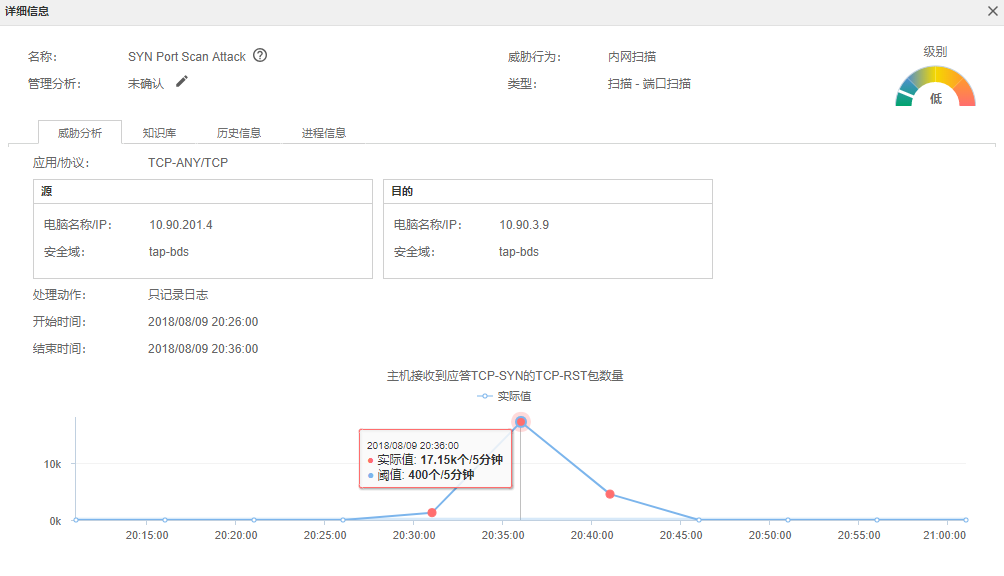Close the 详细信息 dialog
This screenshot has width=1004, height=576.
click(x=992, y=12)
